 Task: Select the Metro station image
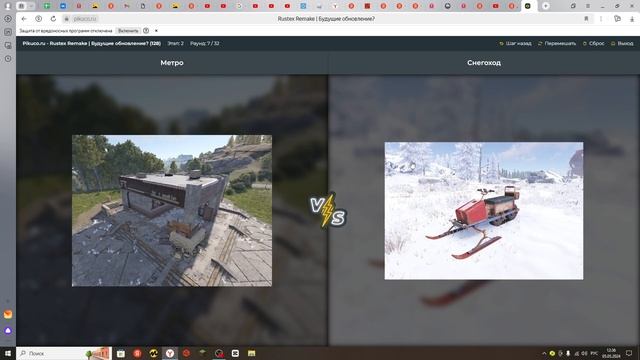(172, 211)
